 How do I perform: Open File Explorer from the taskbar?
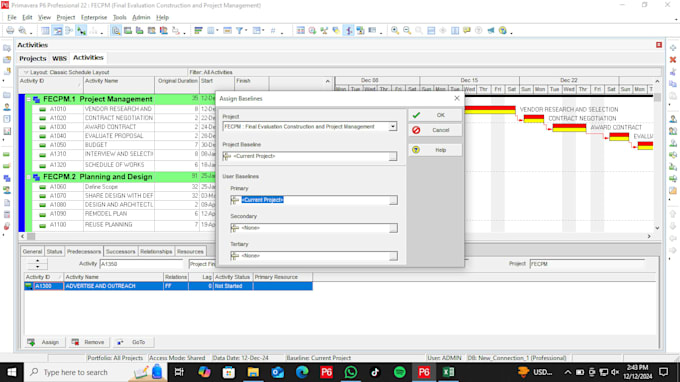pos(253,372)
